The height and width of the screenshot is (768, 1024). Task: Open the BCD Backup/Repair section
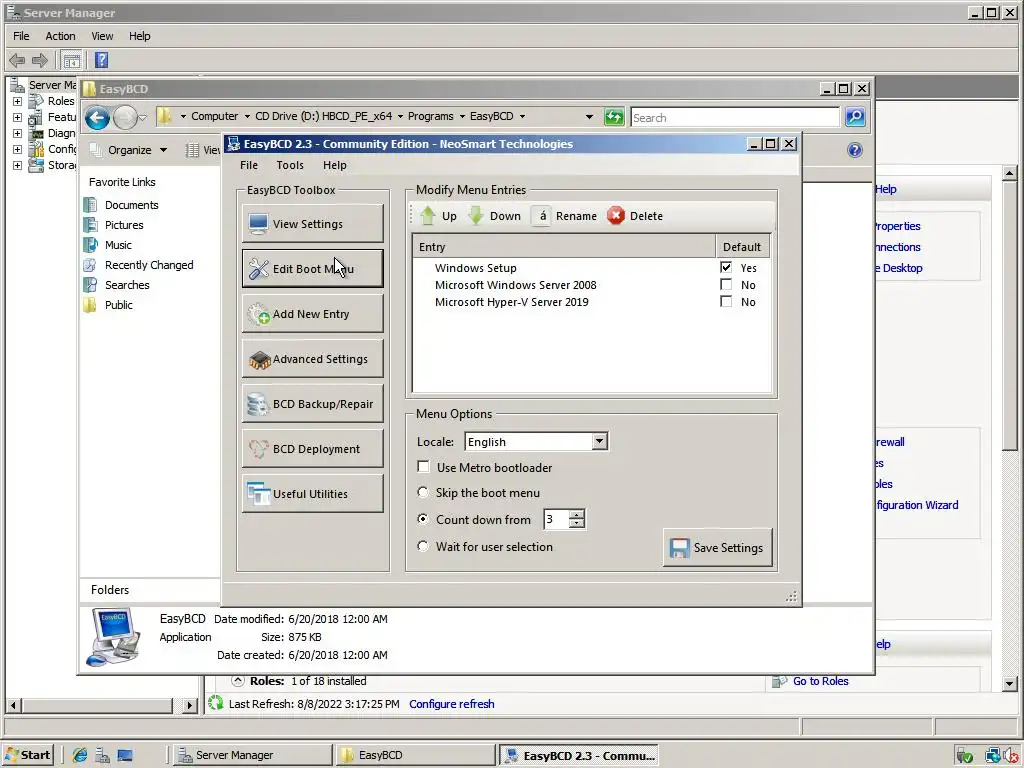tap(312, 404)
